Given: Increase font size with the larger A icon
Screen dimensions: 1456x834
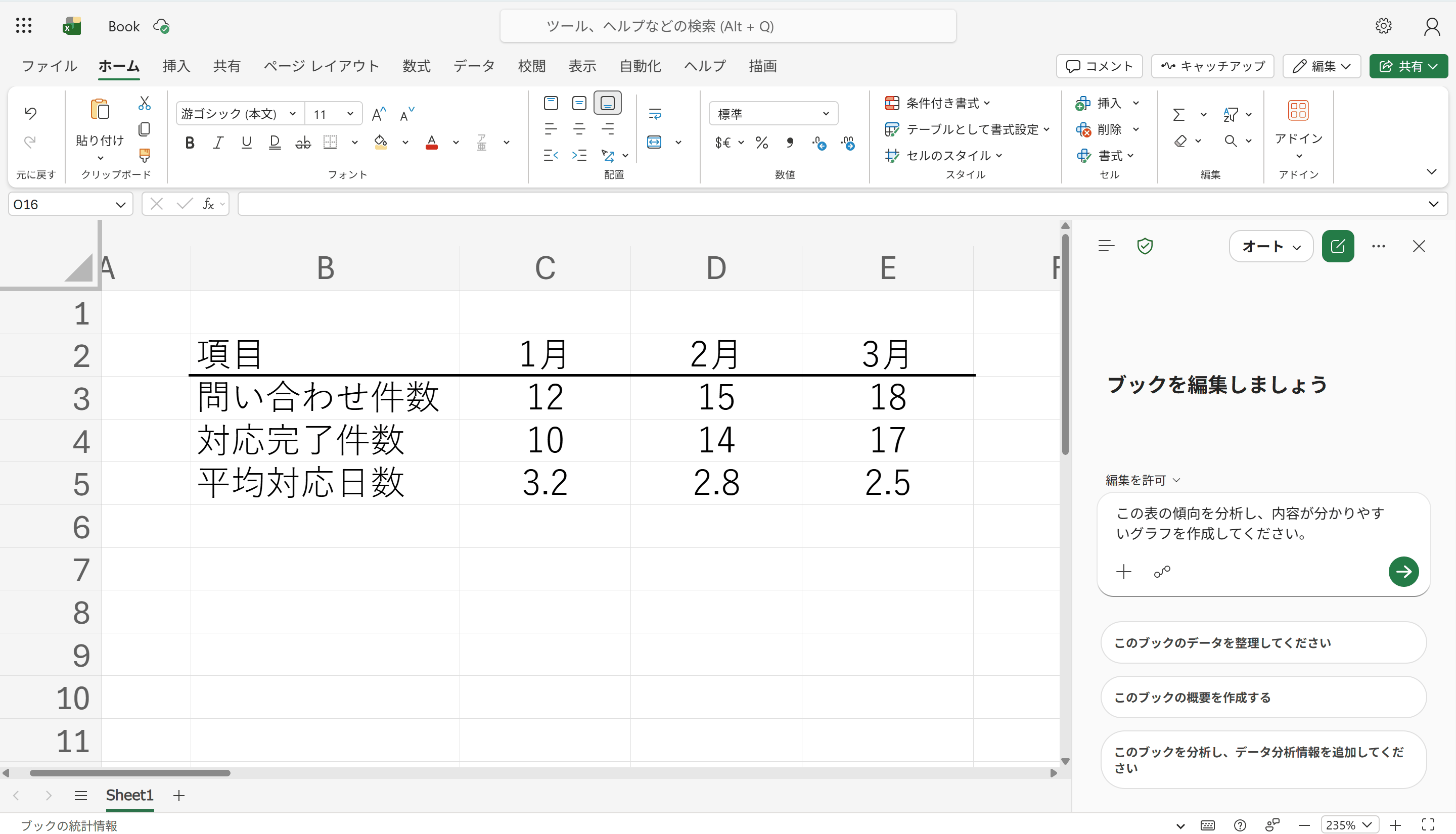Looking at the screenshot, I should pyautogui.click(x=379, y=114).
